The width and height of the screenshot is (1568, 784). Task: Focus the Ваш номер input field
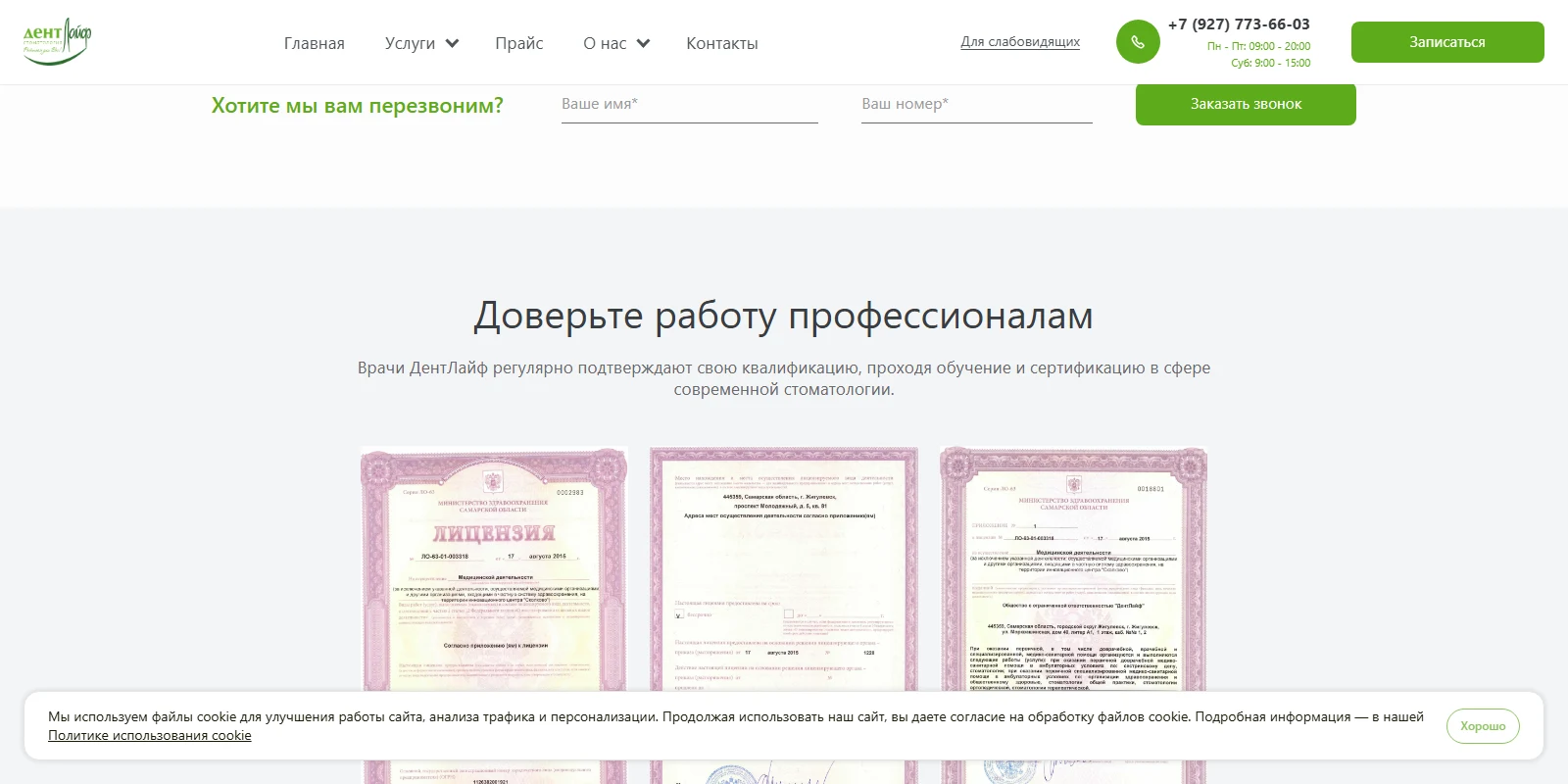pyautogui.click(x=977, y=104)
